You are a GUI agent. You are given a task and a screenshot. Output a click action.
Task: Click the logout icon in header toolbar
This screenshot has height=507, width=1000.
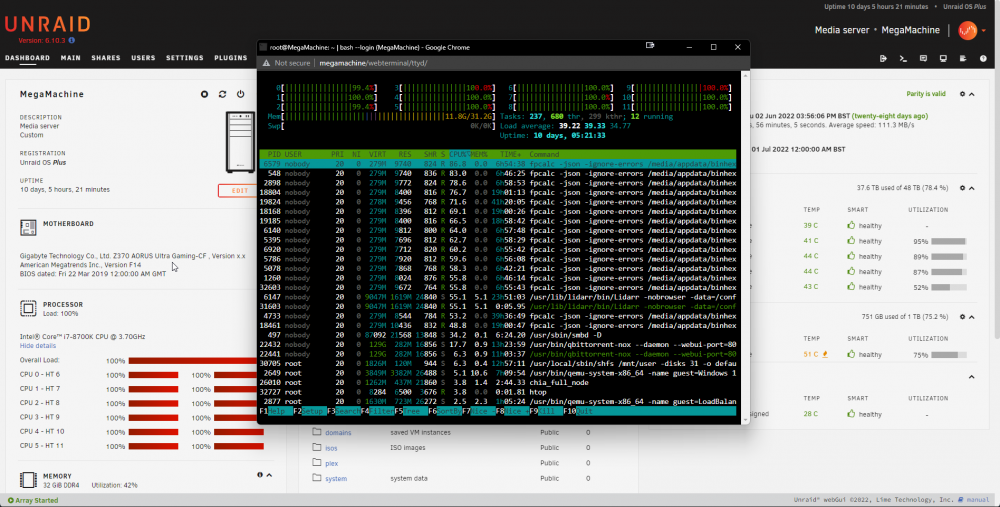[x=883, y=59]
